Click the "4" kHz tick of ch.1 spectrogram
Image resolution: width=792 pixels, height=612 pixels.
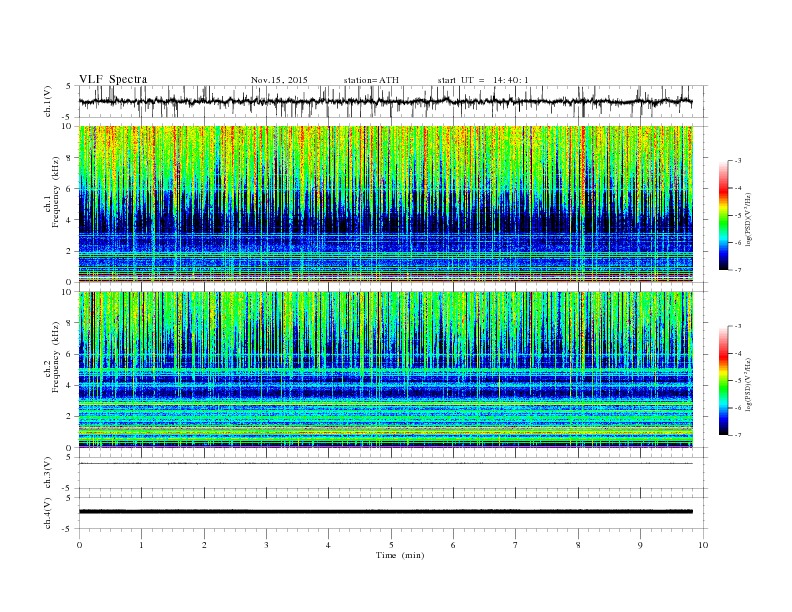point(69,220)
